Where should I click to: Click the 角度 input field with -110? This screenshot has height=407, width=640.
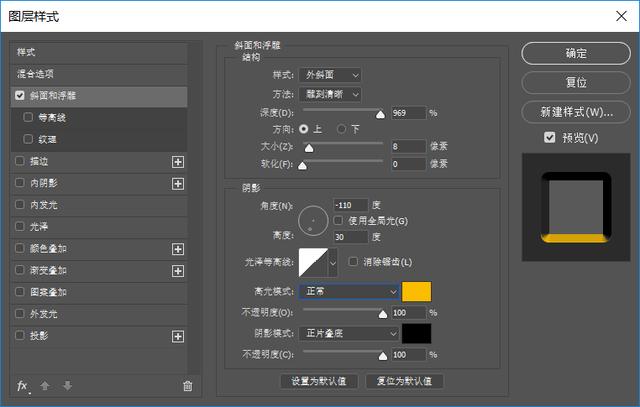tap(351, 205)
